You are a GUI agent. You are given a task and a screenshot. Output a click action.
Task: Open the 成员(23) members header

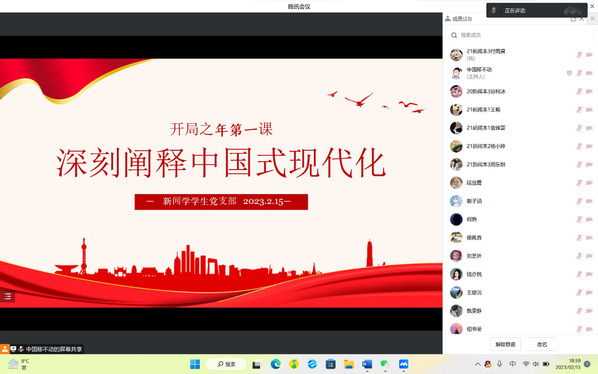coord(459,19)
